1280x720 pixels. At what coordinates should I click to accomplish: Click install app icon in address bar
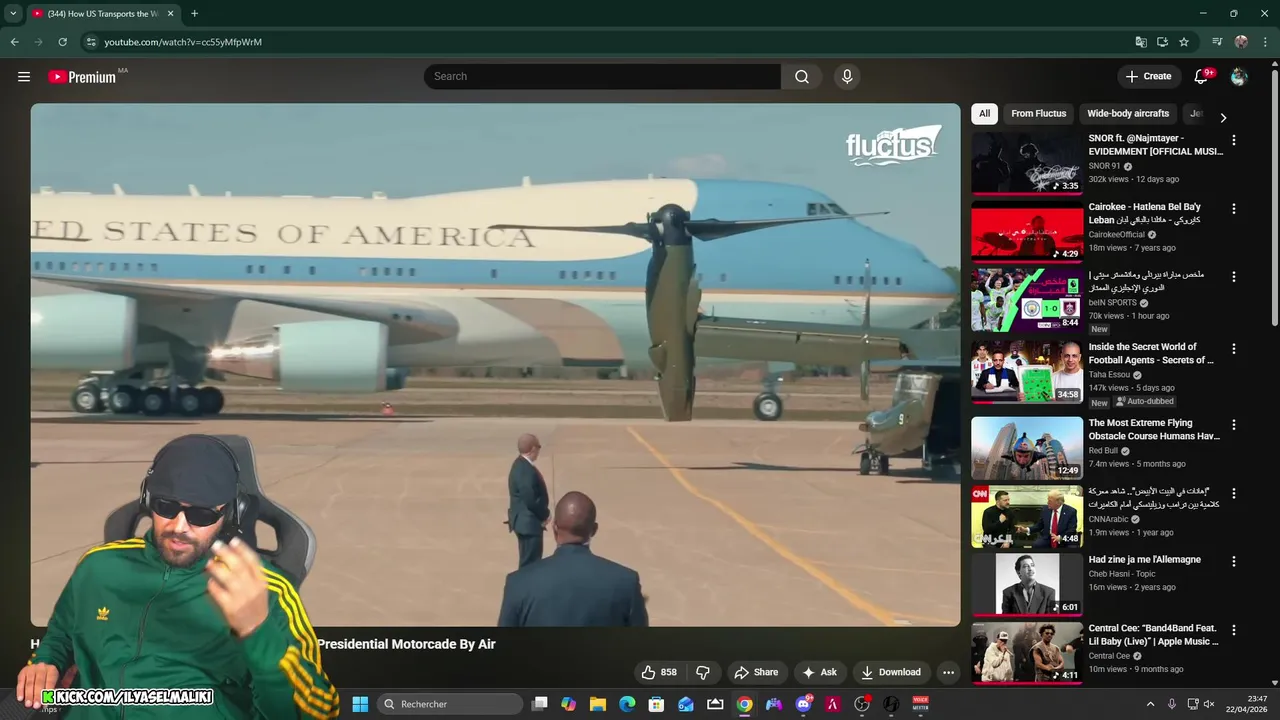pos(1162,42)
